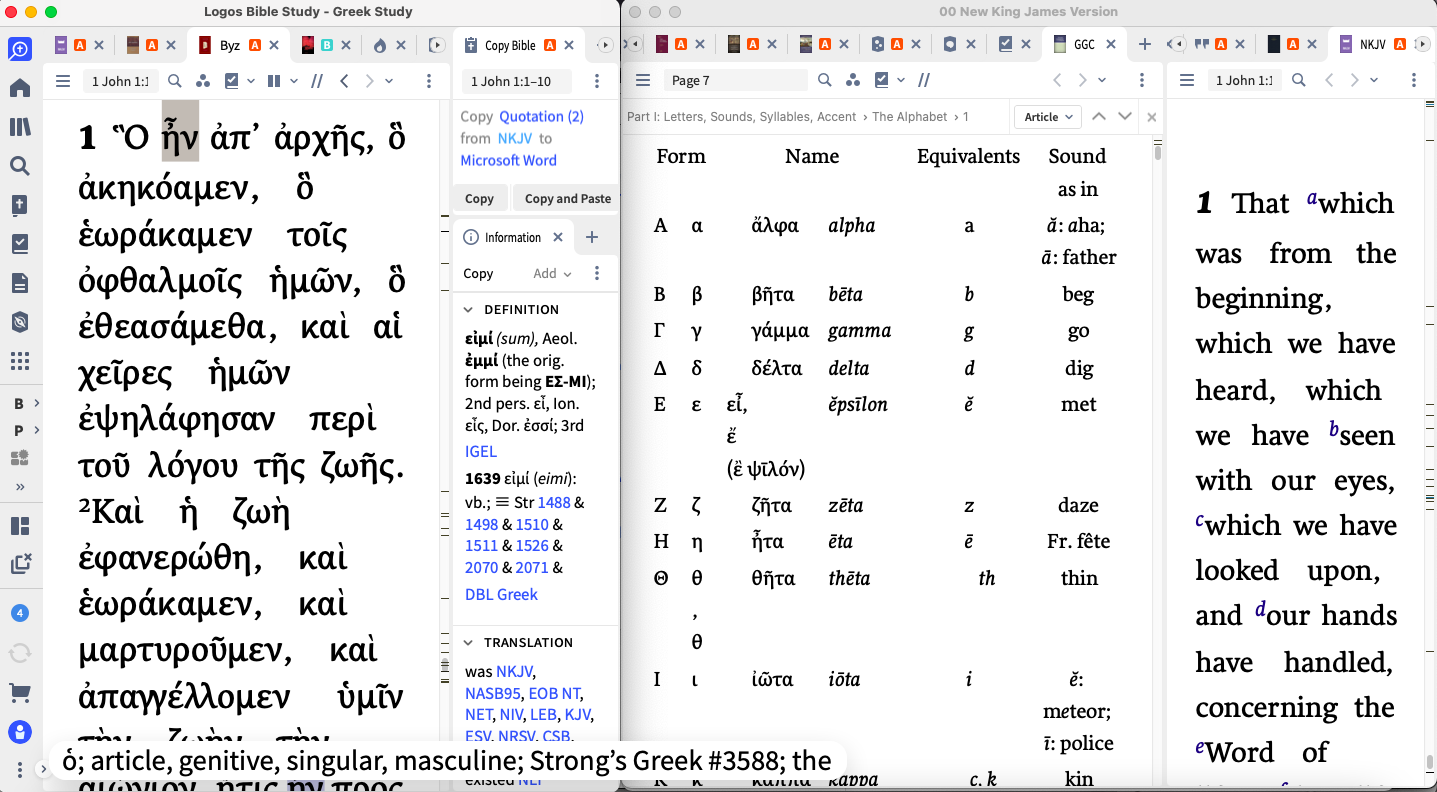Image resolution: width=1437 pixels, height=792 pixels.
Task: Open the GGC panel hamburger menu
Action: 643,80
